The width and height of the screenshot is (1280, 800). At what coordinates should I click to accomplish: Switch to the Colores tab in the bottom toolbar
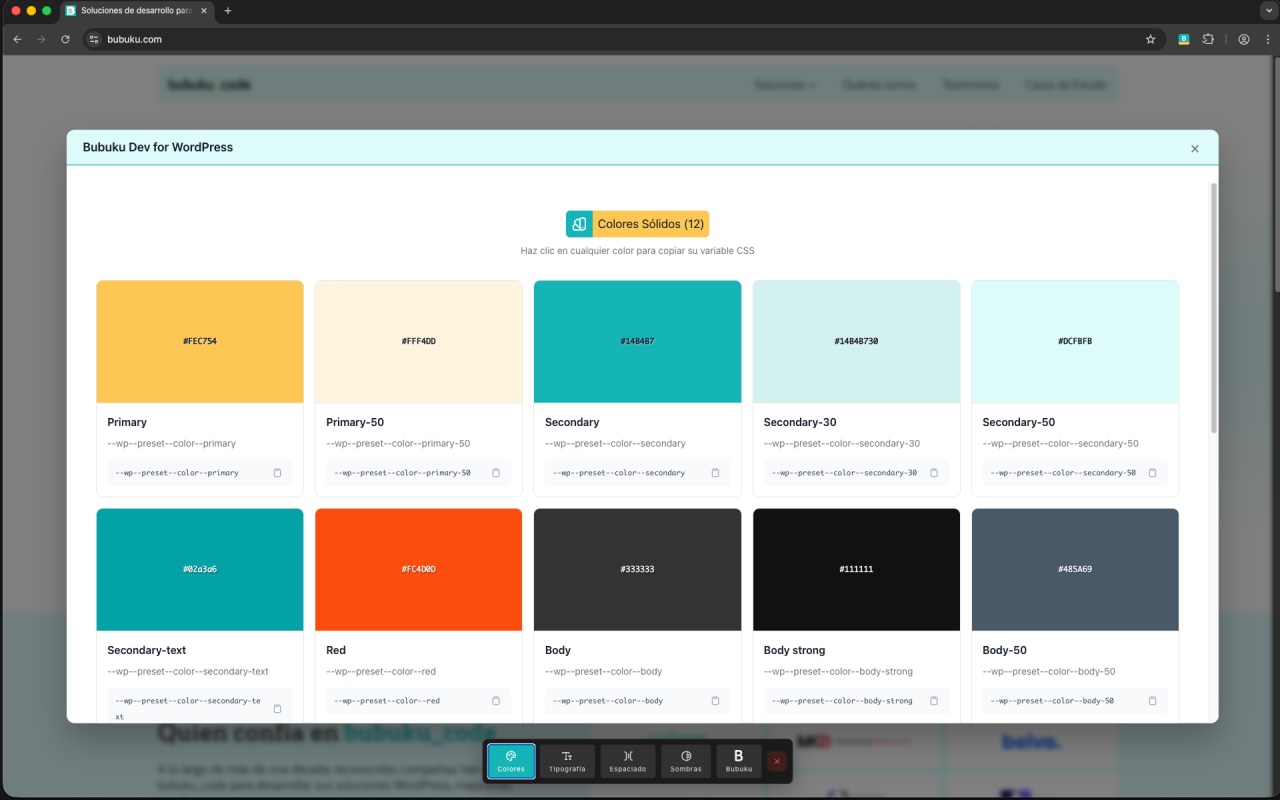coord(511,762)
